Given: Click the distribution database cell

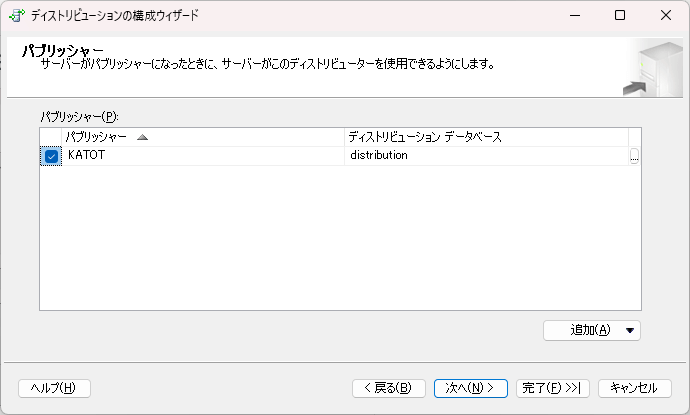Looking at the screenshot, I should [380, 156].
